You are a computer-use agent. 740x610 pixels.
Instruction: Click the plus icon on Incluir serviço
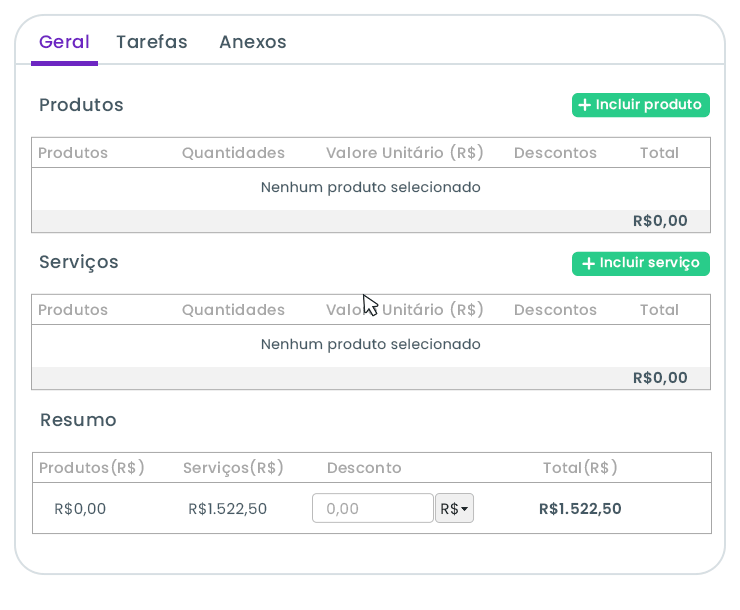coord(588,264)
